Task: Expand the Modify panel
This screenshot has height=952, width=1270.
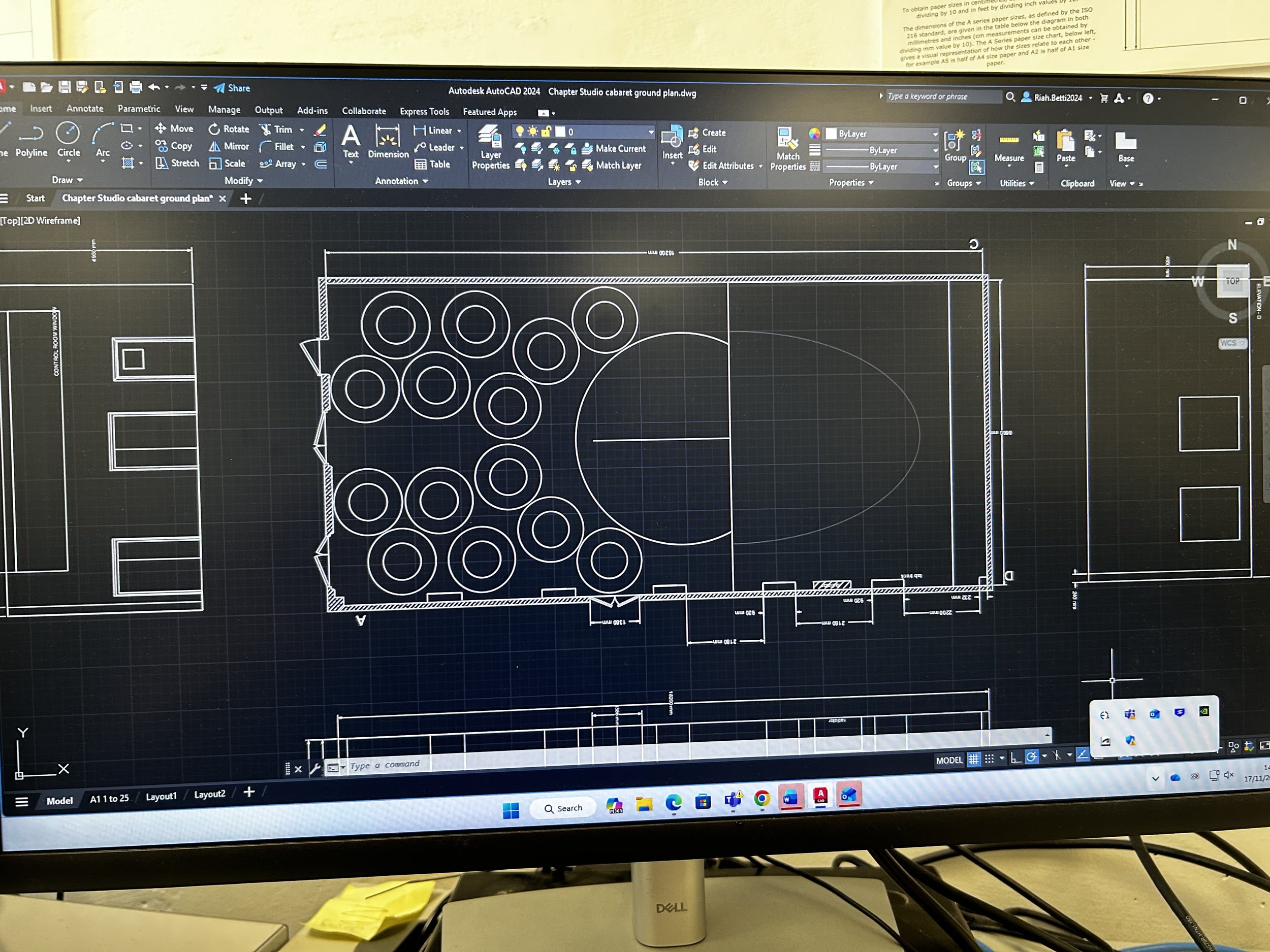Action: point(243,180)
